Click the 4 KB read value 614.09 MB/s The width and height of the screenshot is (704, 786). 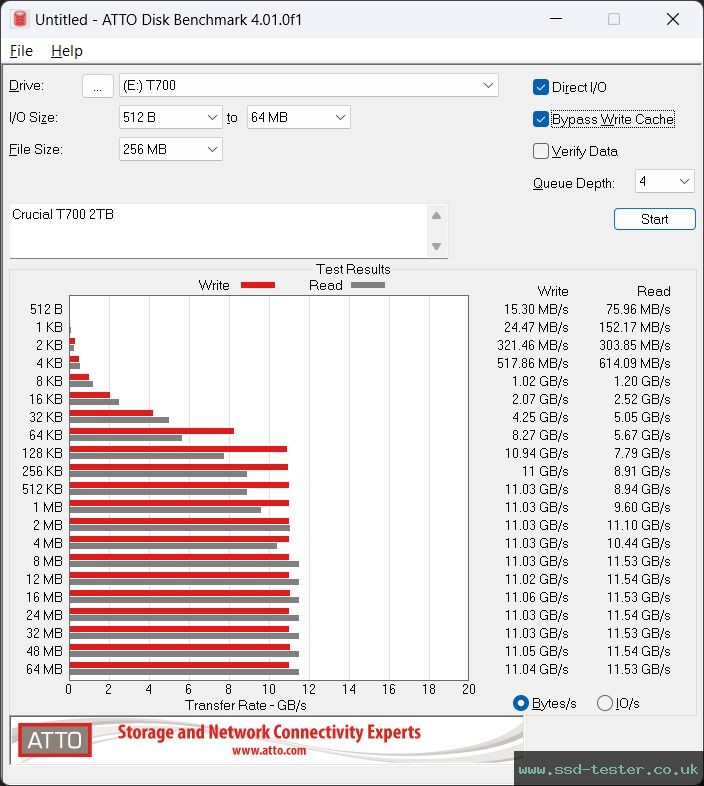(634, 363)
